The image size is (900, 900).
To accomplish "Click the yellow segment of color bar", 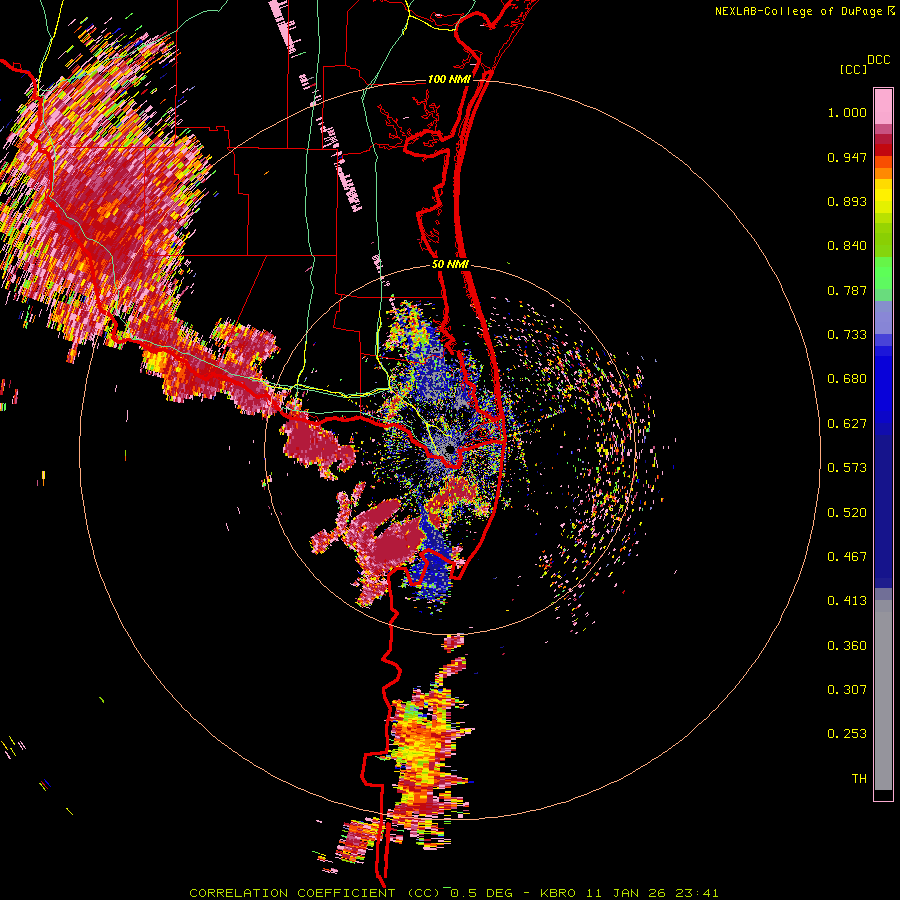I will 883,195.
